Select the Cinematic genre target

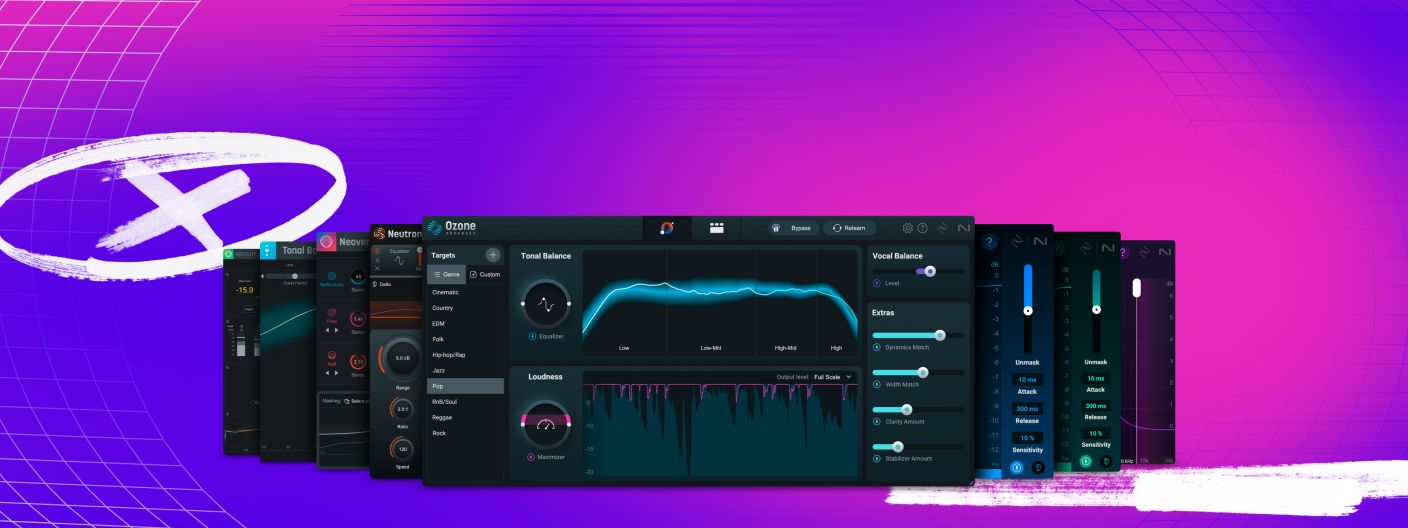coord(465,292)
